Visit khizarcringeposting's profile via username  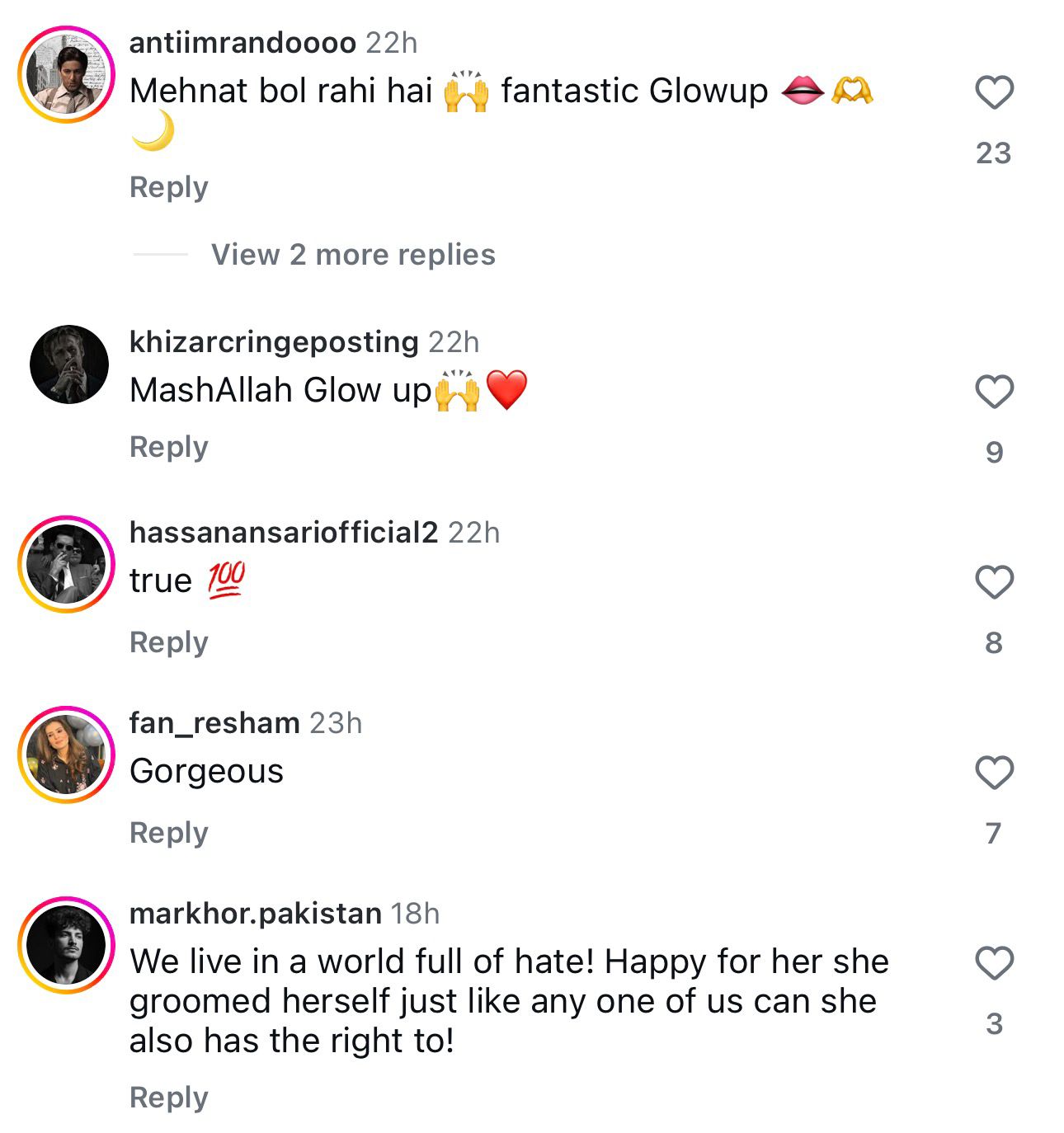[x=274, y=341]
